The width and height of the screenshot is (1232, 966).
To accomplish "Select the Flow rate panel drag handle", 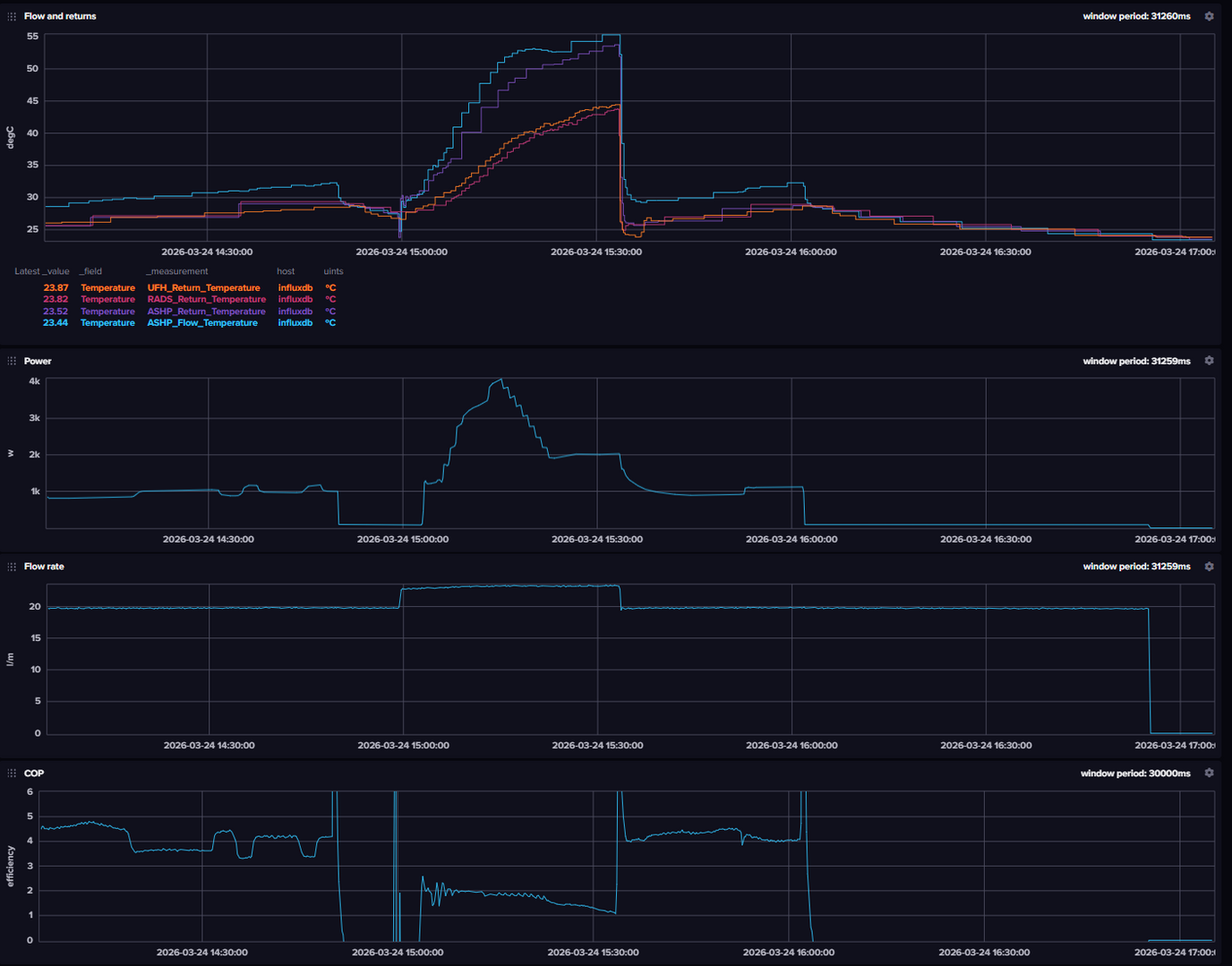I will click(x=12, y=567).
